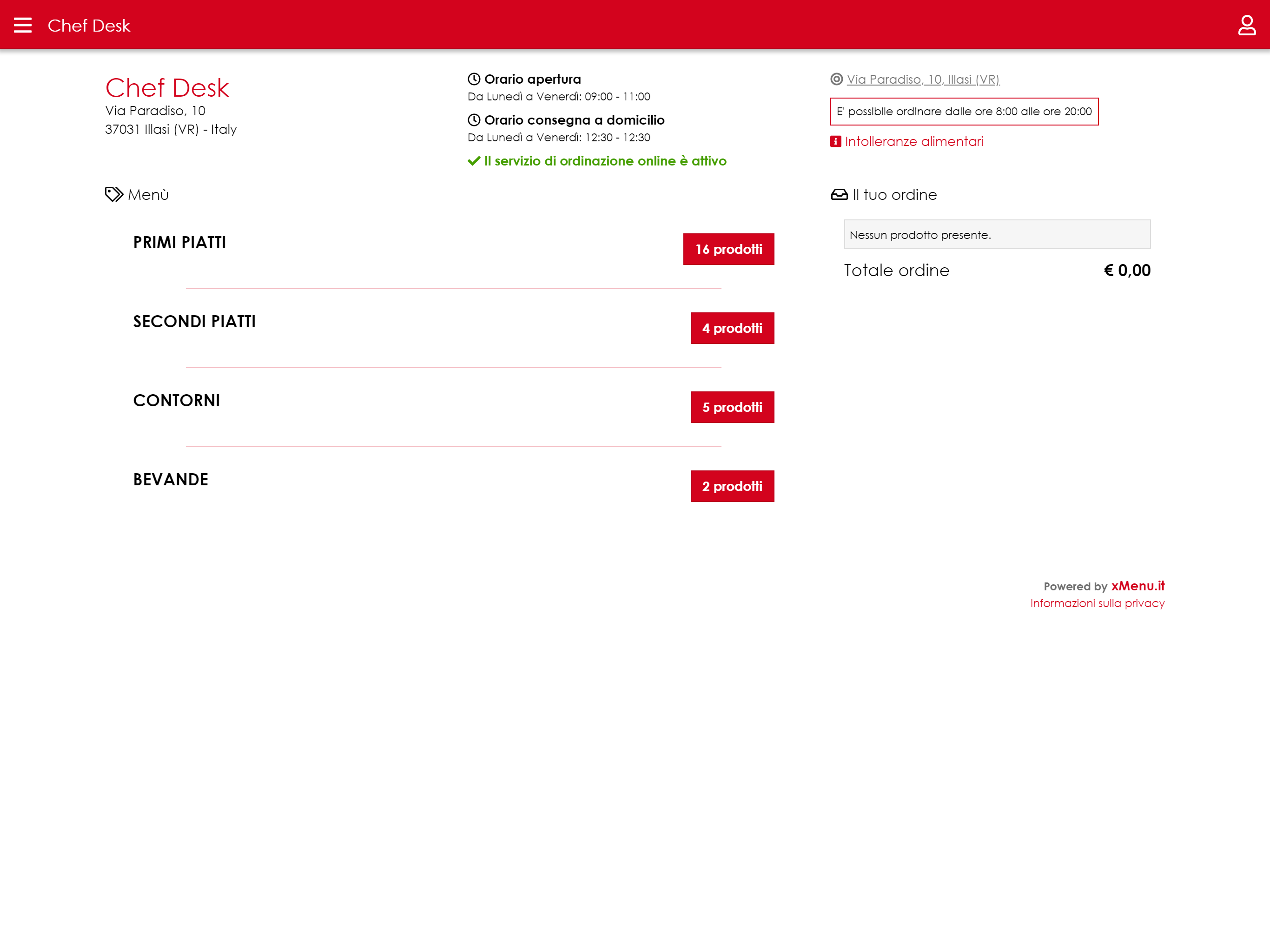The height and width of the screenshot is (952, 1270).
Task: Click the location target icon by address
Action: pyautogui.click(x=837, y=79)
